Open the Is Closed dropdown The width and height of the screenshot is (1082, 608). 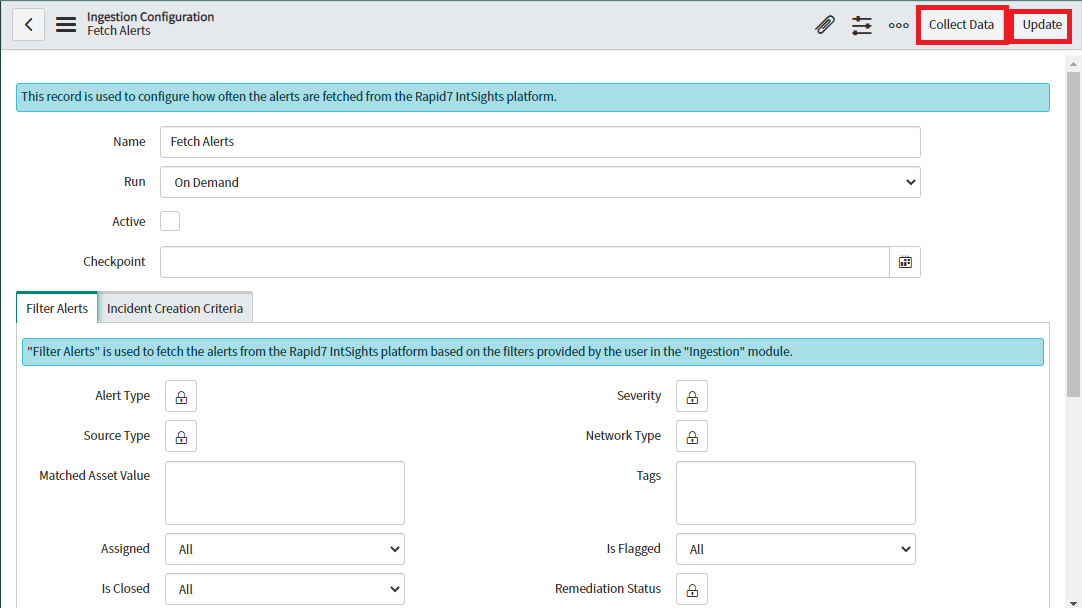pyautogui.click(x=285, y=589)
